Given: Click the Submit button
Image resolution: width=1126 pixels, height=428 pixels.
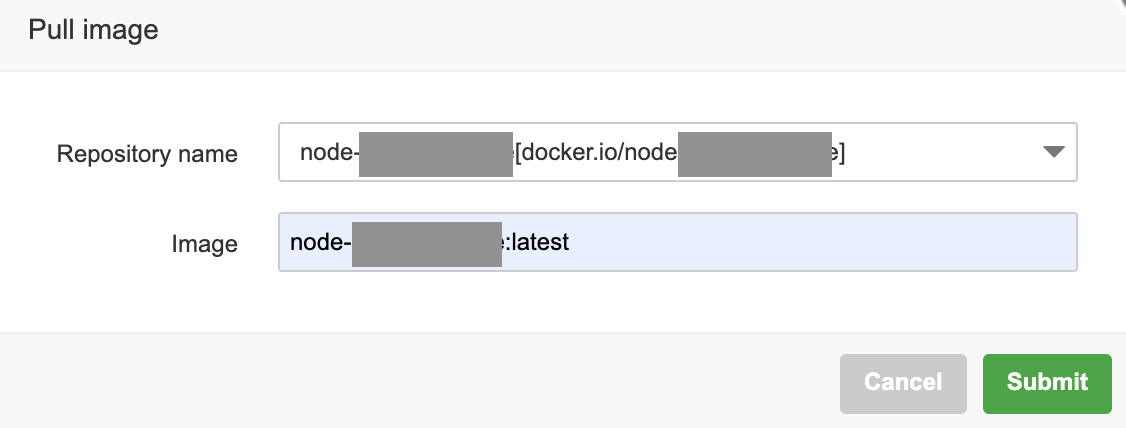Looking at the screenshot, I should click(x=1047, y=382).
